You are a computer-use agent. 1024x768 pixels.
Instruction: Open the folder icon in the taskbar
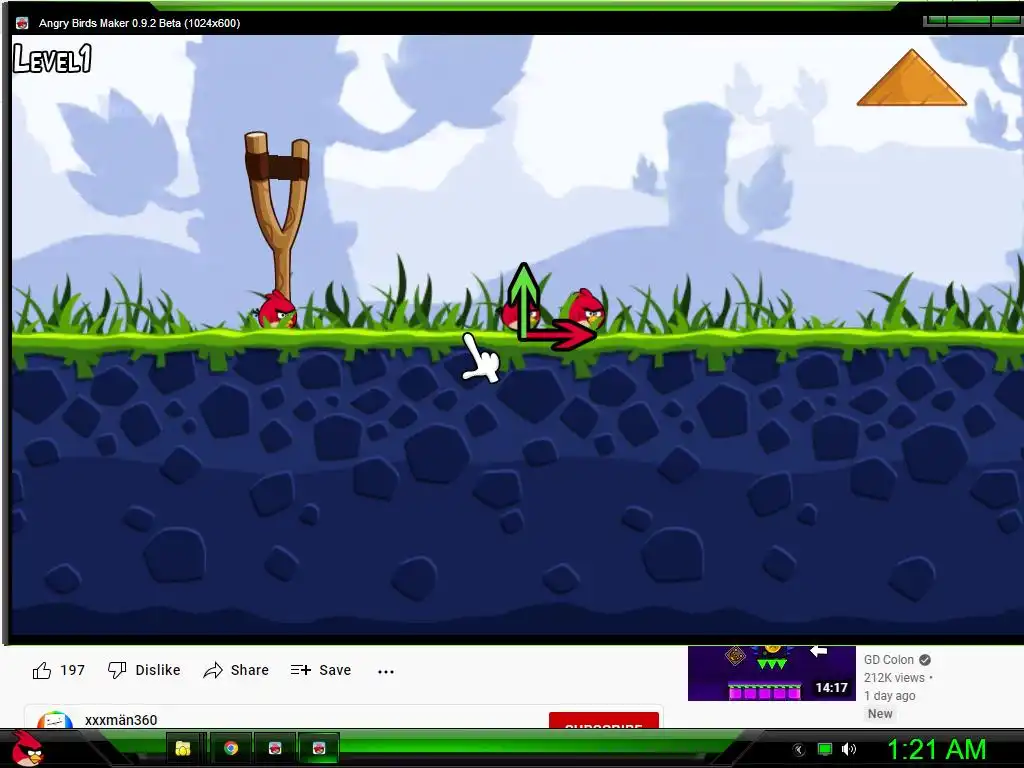[182, 748]
